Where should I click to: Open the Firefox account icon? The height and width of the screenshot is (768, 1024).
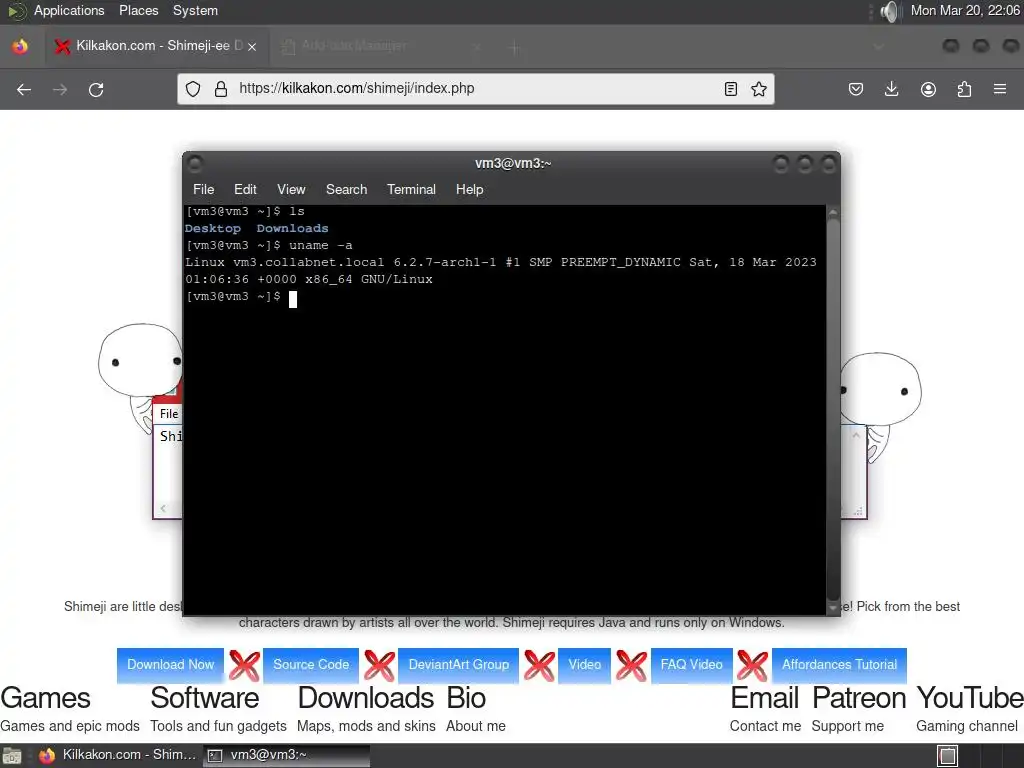[x=928, y=89]
